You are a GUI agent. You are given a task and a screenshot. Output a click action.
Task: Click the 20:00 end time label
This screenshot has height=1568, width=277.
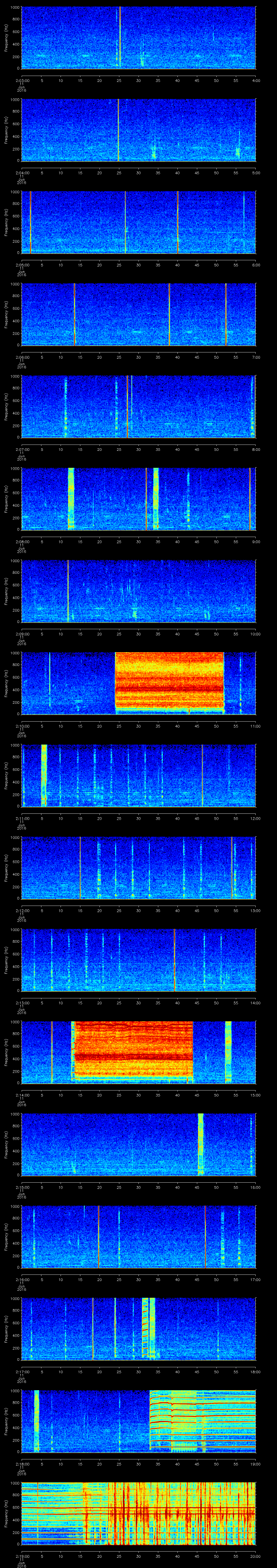(256, 1556)
